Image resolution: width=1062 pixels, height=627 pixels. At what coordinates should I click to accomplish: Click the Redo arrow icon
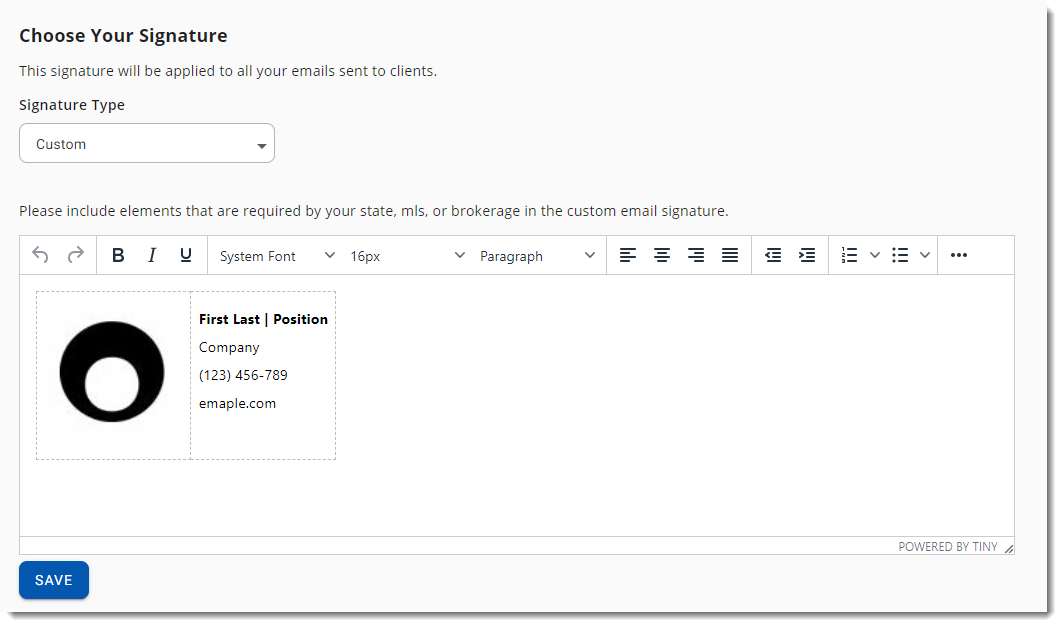pos(75,255)
